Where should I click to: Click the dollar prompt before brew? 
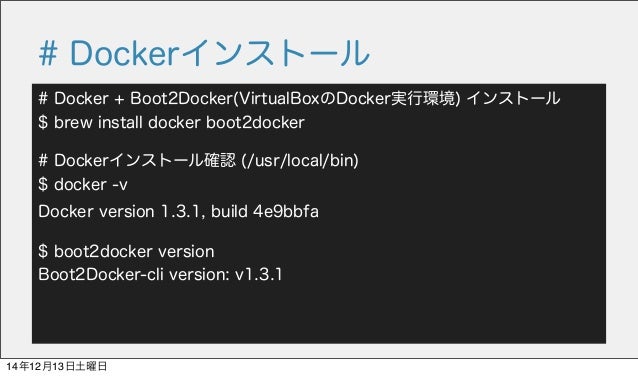coord(43,122)
